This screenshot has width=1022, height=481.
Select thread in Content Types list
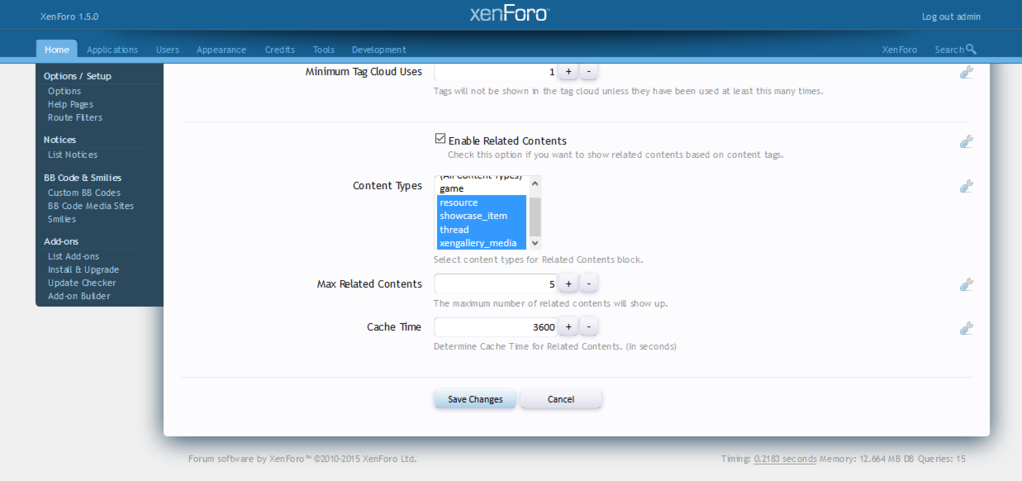[454, 230]
